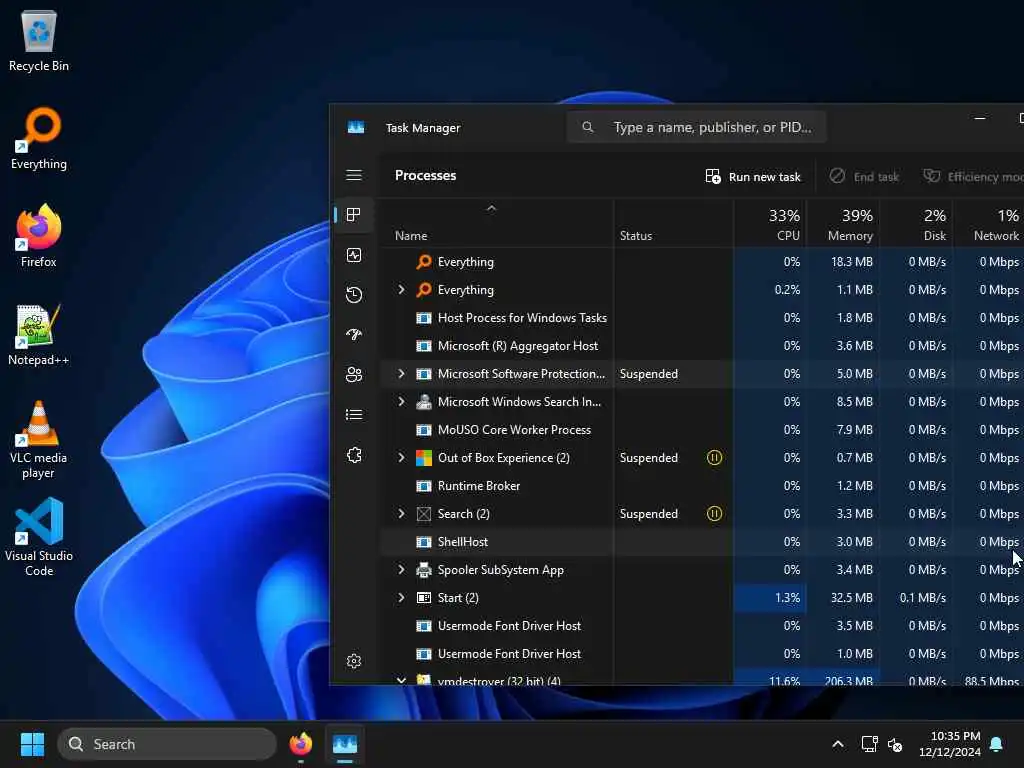1024x768 pixels.
Task: Expand Microsoft Software Protection process
Action: click(x=401, y=374)
